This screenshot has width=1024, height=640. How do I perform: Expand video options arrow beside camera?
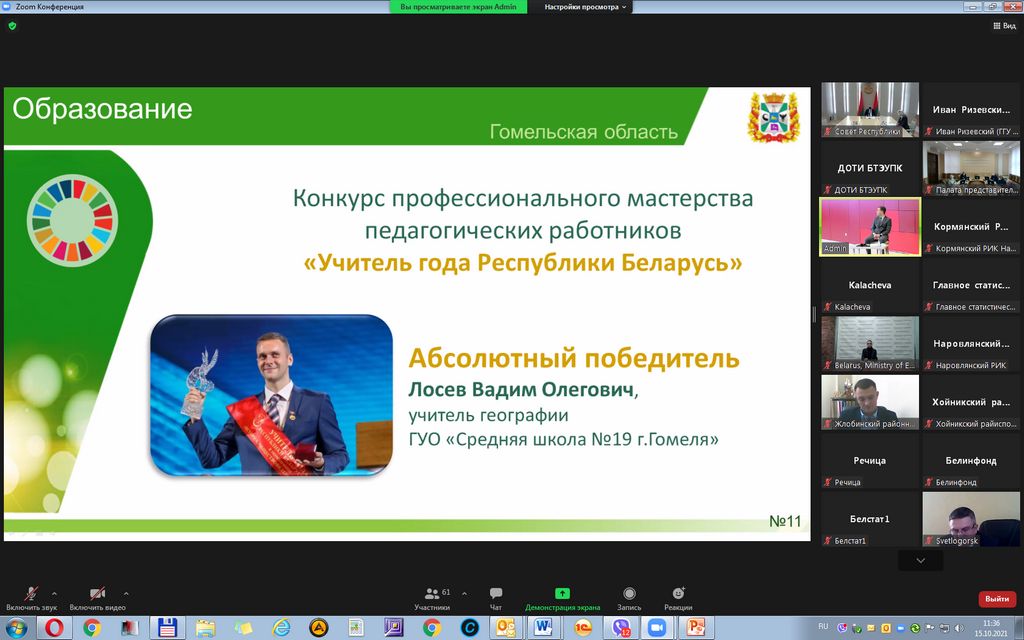coord(125,593)
